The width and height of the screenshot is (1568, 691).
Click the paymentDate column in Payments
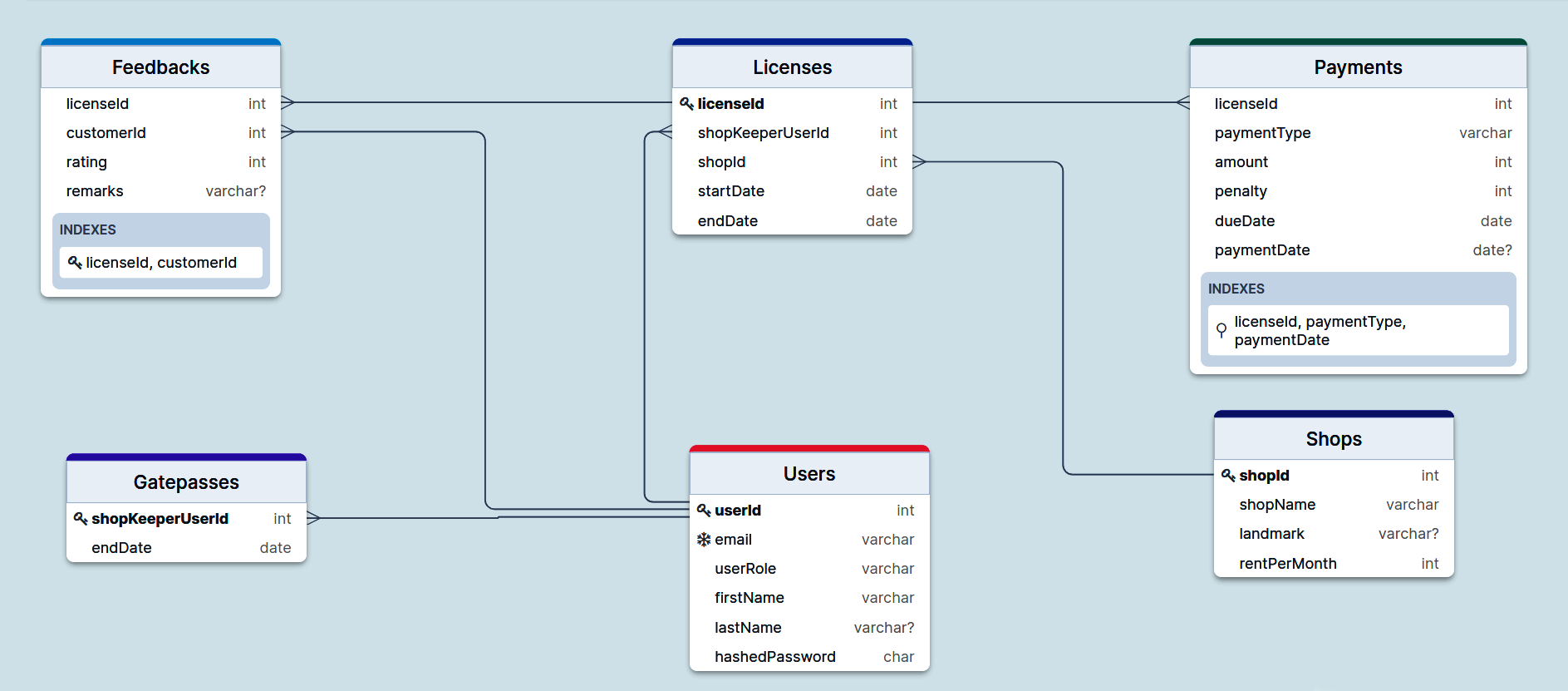[1359, 250]
